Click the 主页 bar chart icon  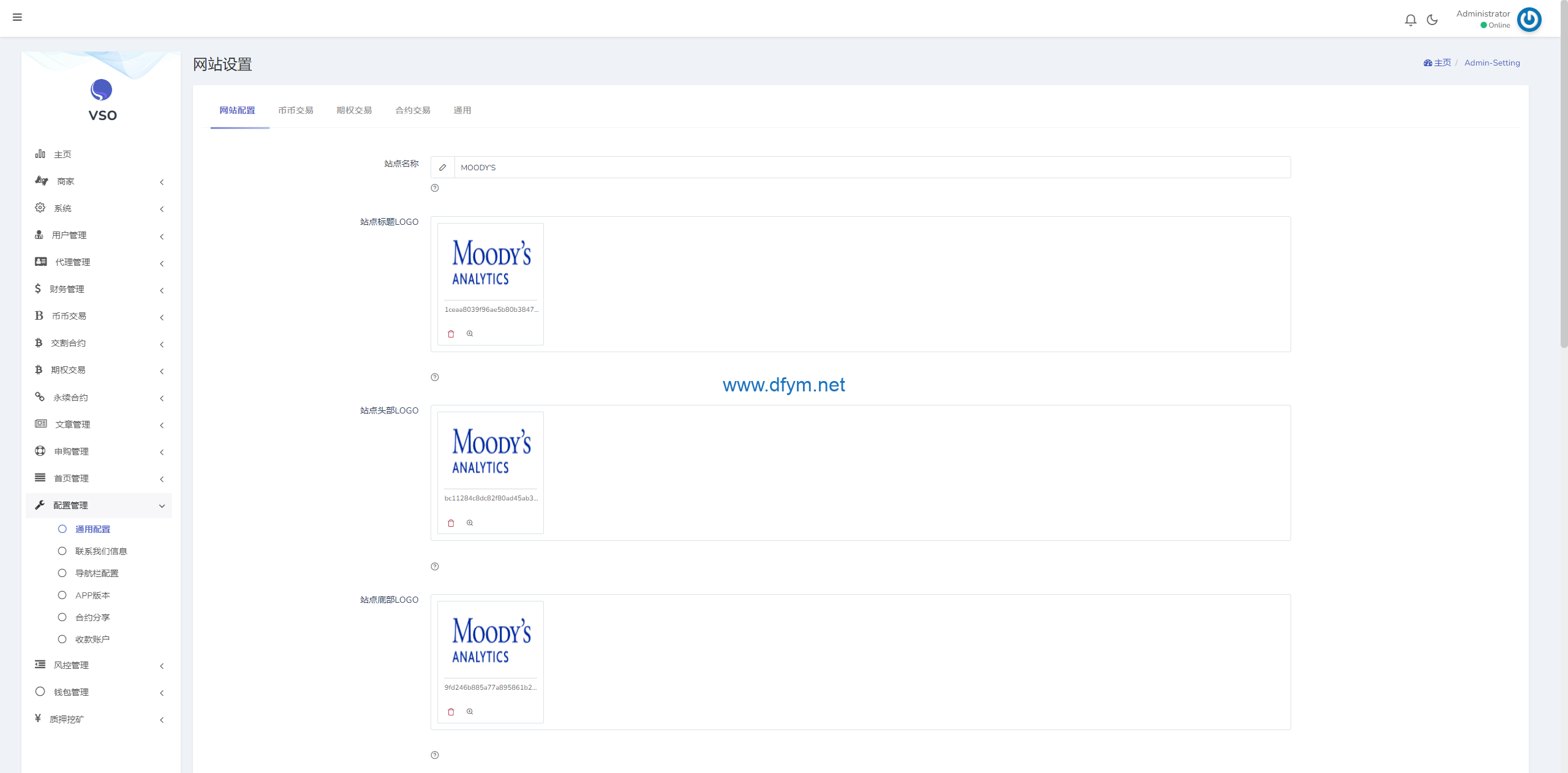40,154
